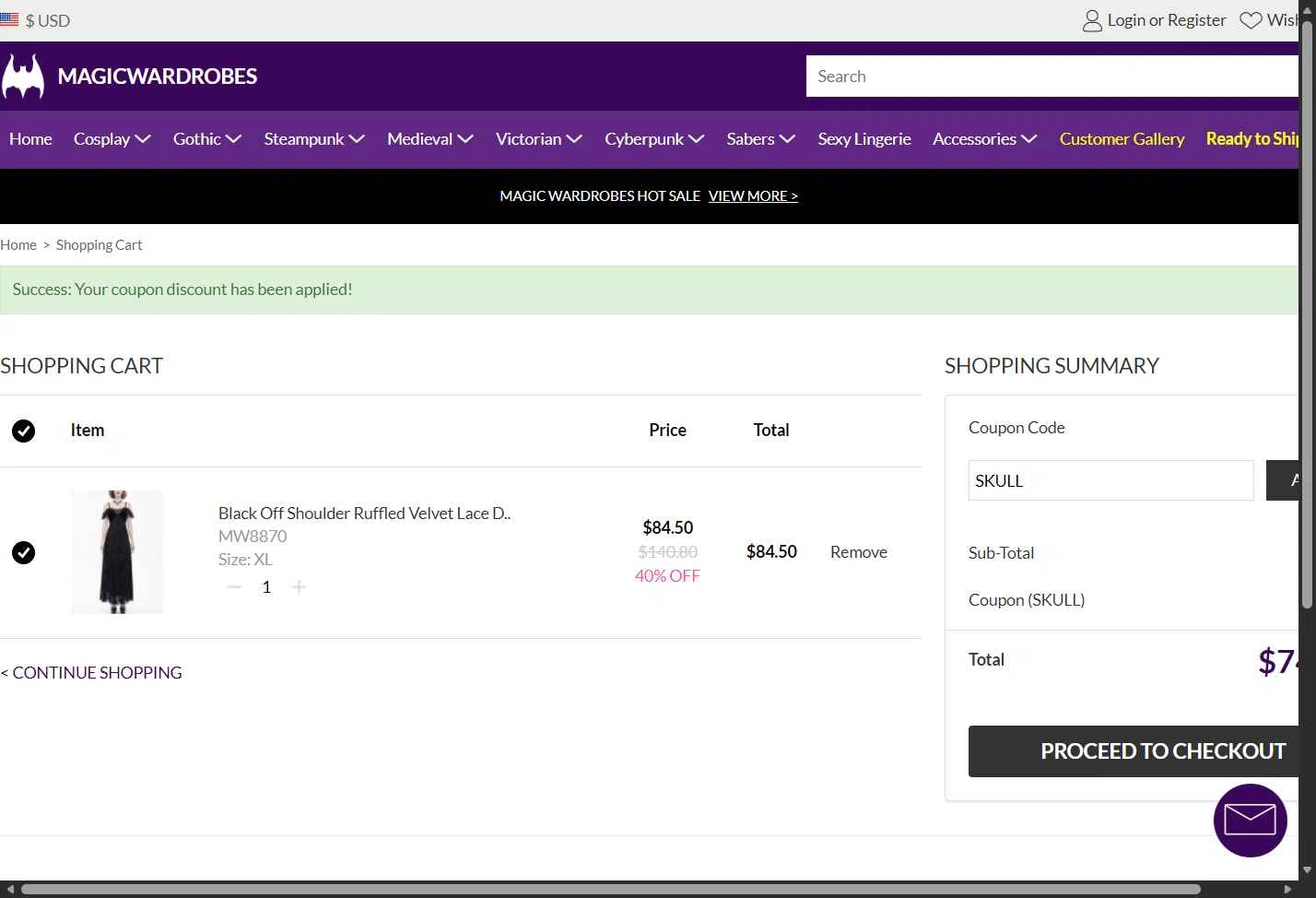
Task: Toggle the select-all items checkbox
Action: [23, 431]
